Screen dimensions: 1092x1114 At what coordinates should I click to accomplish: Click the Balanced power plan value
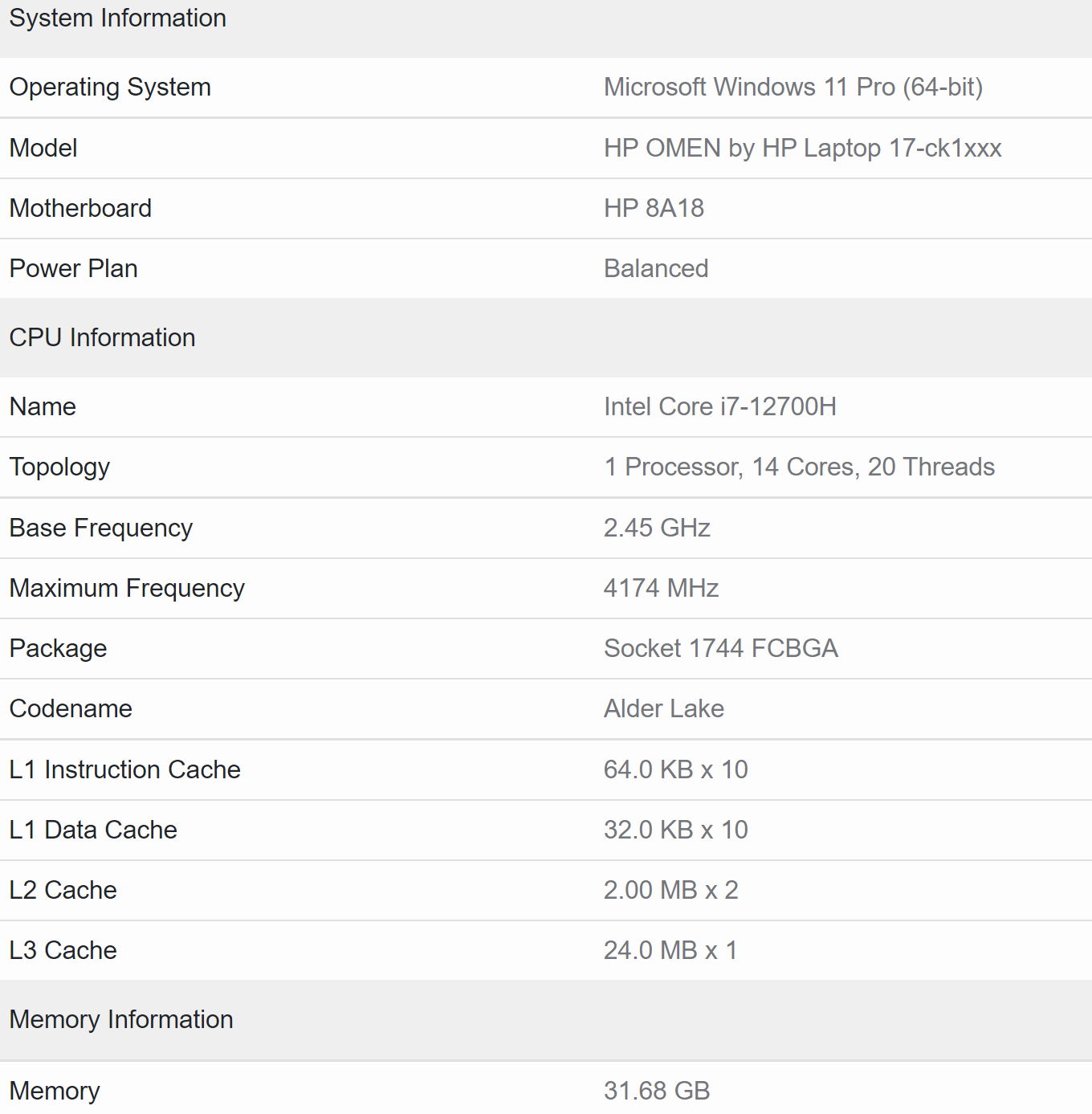655,268
